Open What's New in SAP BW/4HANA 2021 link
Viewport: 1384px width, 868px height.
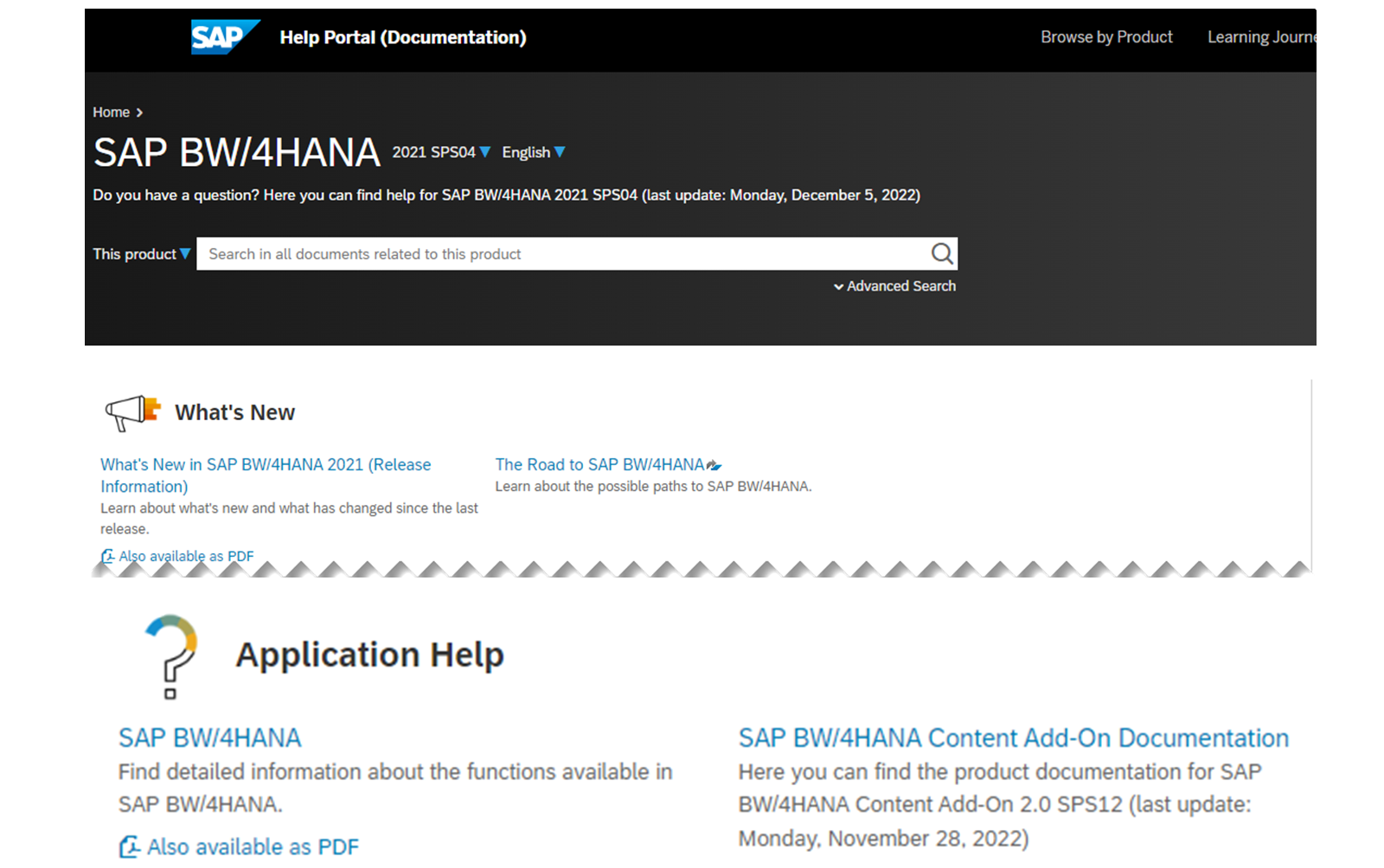(266, 475)
